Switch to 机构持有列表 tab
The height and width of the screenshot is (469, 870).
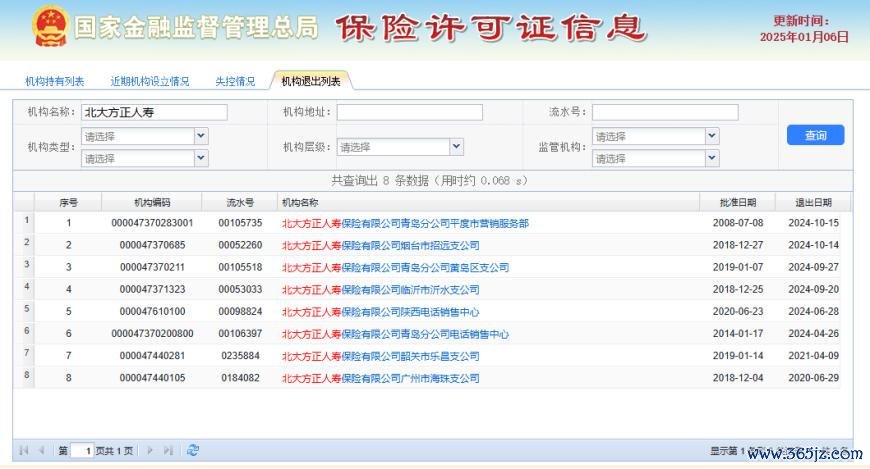(54, 82)
